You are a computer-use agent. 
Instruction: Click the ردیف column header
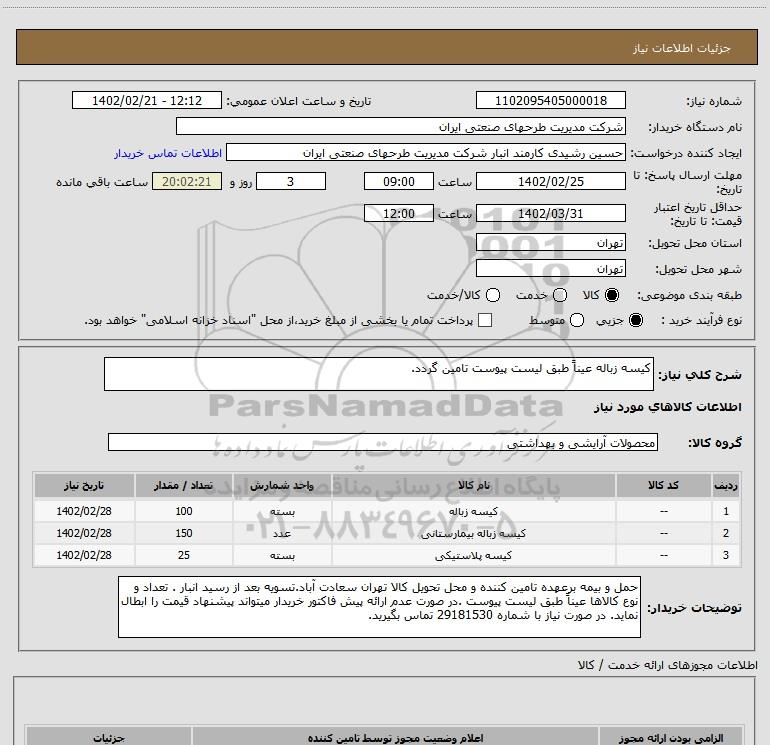(726, 485)
